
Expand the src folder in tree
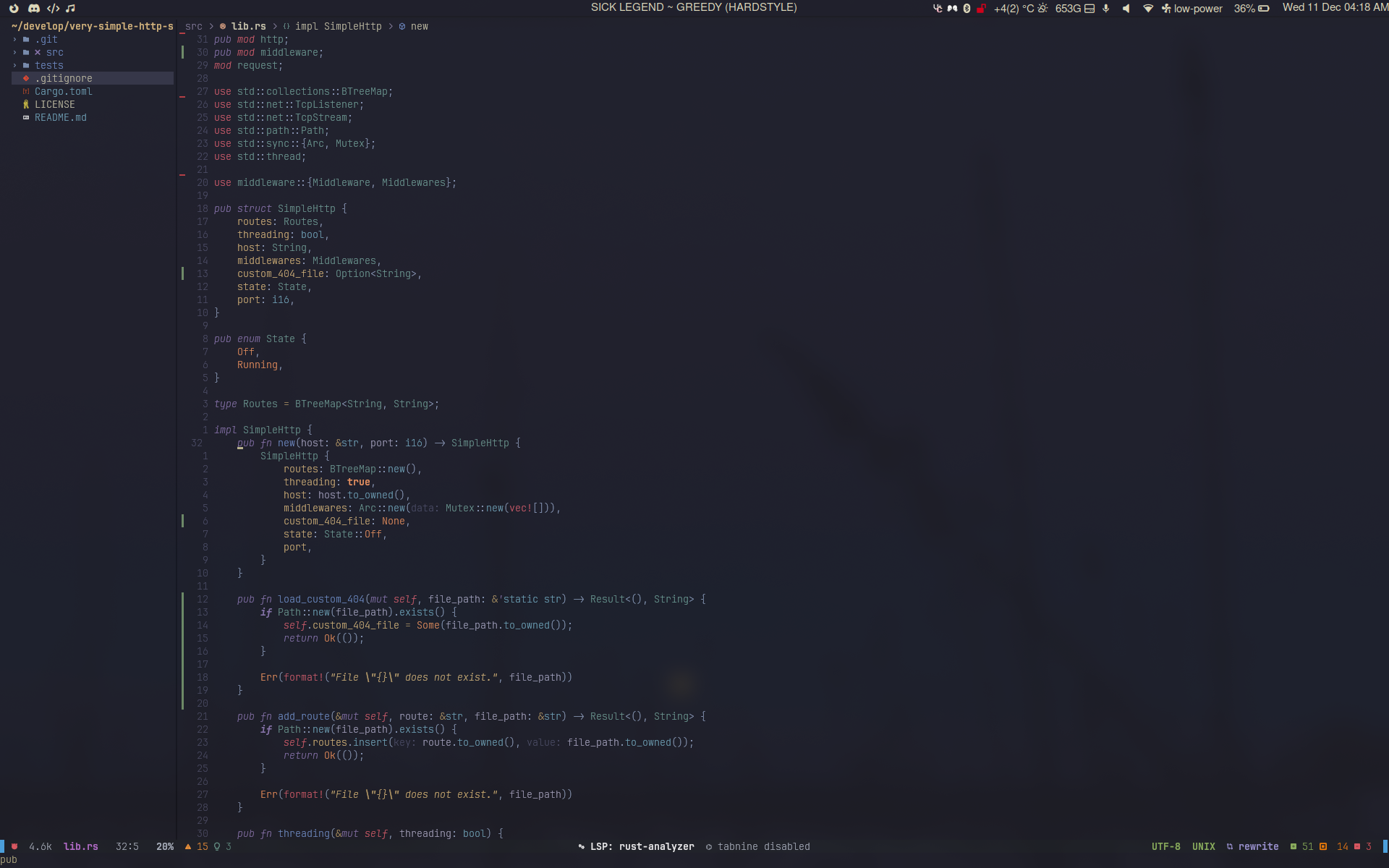pos(54,53)
